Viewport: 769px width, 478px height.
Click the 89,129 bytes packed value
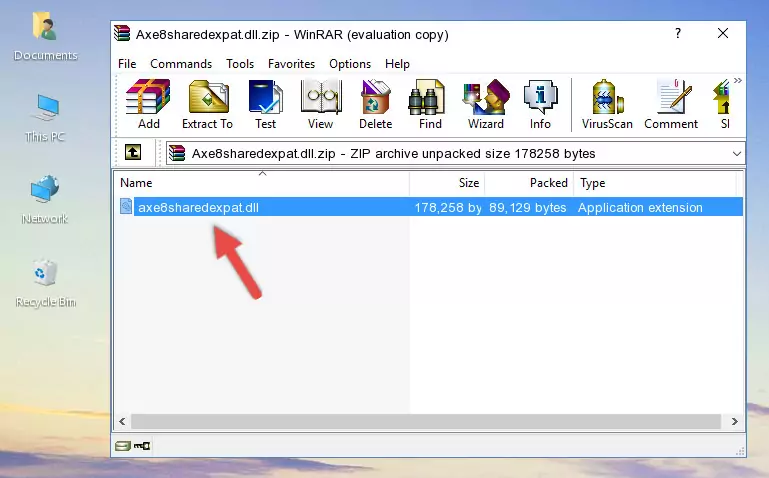click(528, 207)
